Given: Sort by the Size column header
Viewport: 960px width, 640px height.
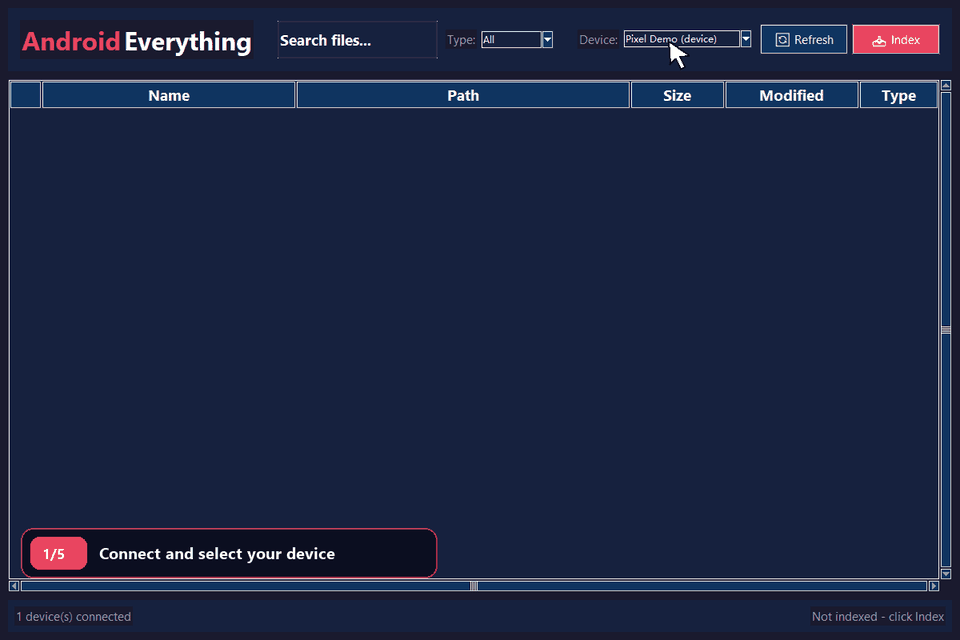Looking at the screenshot, I should tap(677, 96).
